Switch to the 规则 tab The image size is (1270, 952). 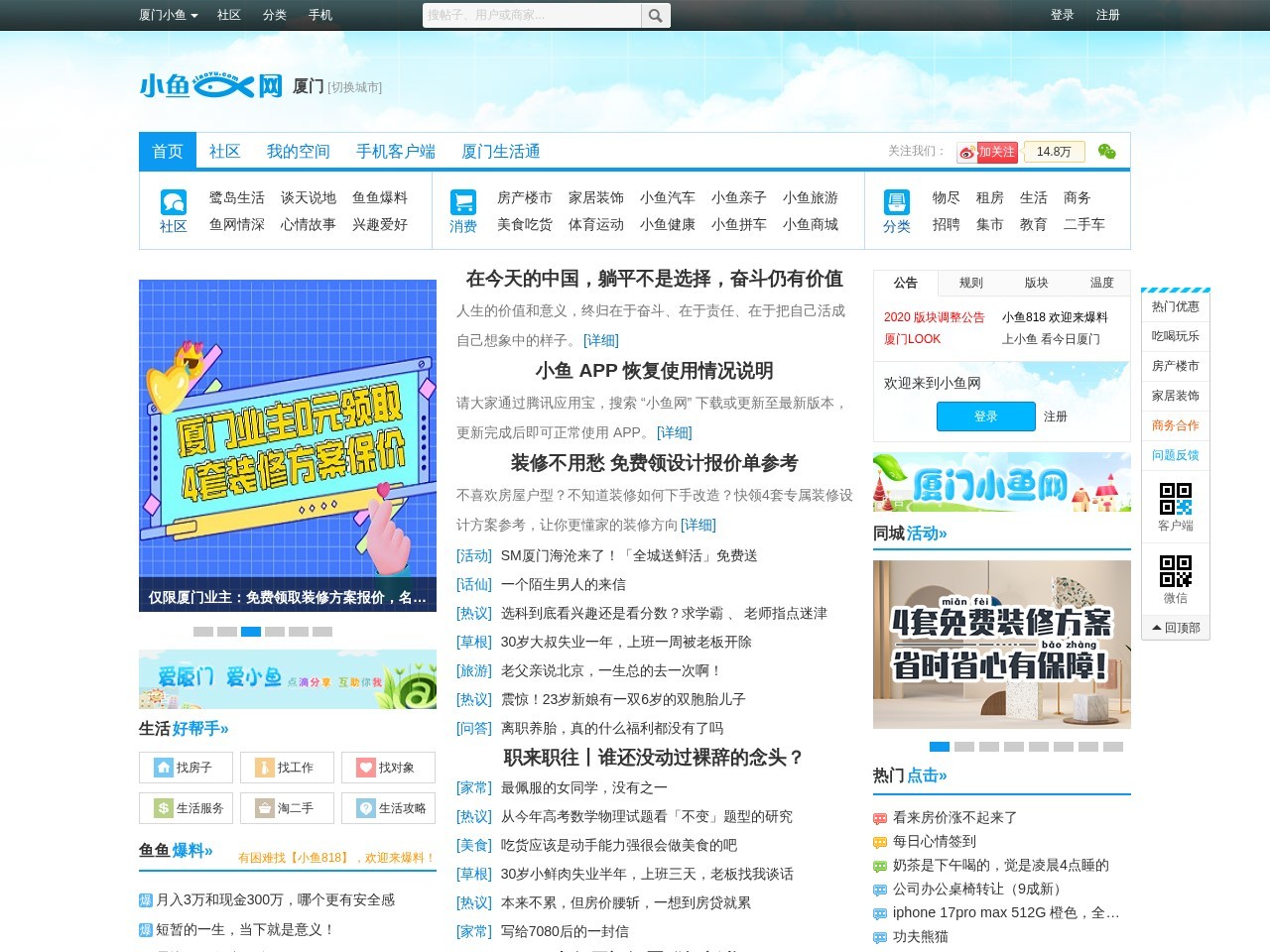point(970,283)
